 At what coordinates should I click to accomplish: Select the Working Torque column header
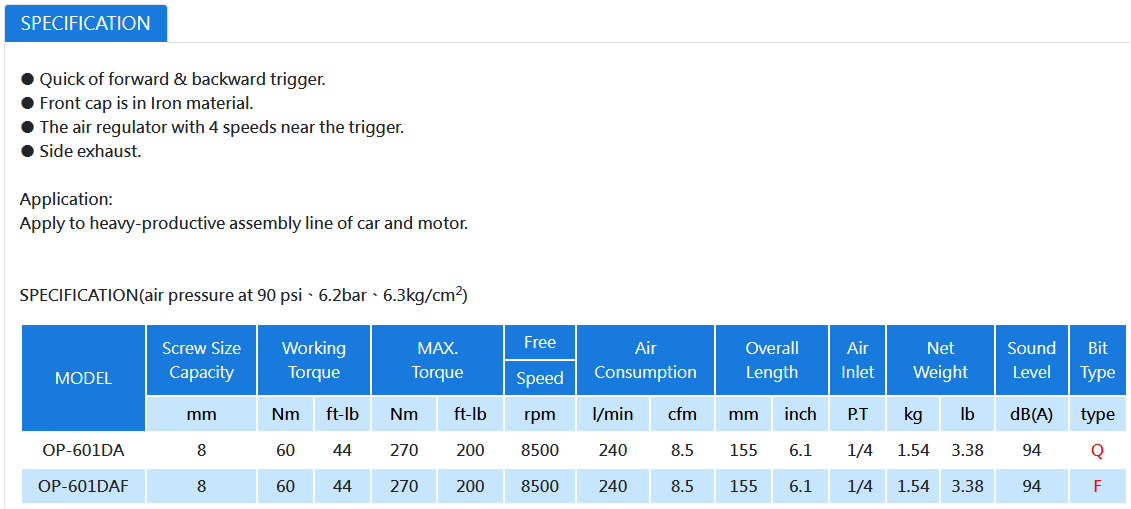point(314,360)
